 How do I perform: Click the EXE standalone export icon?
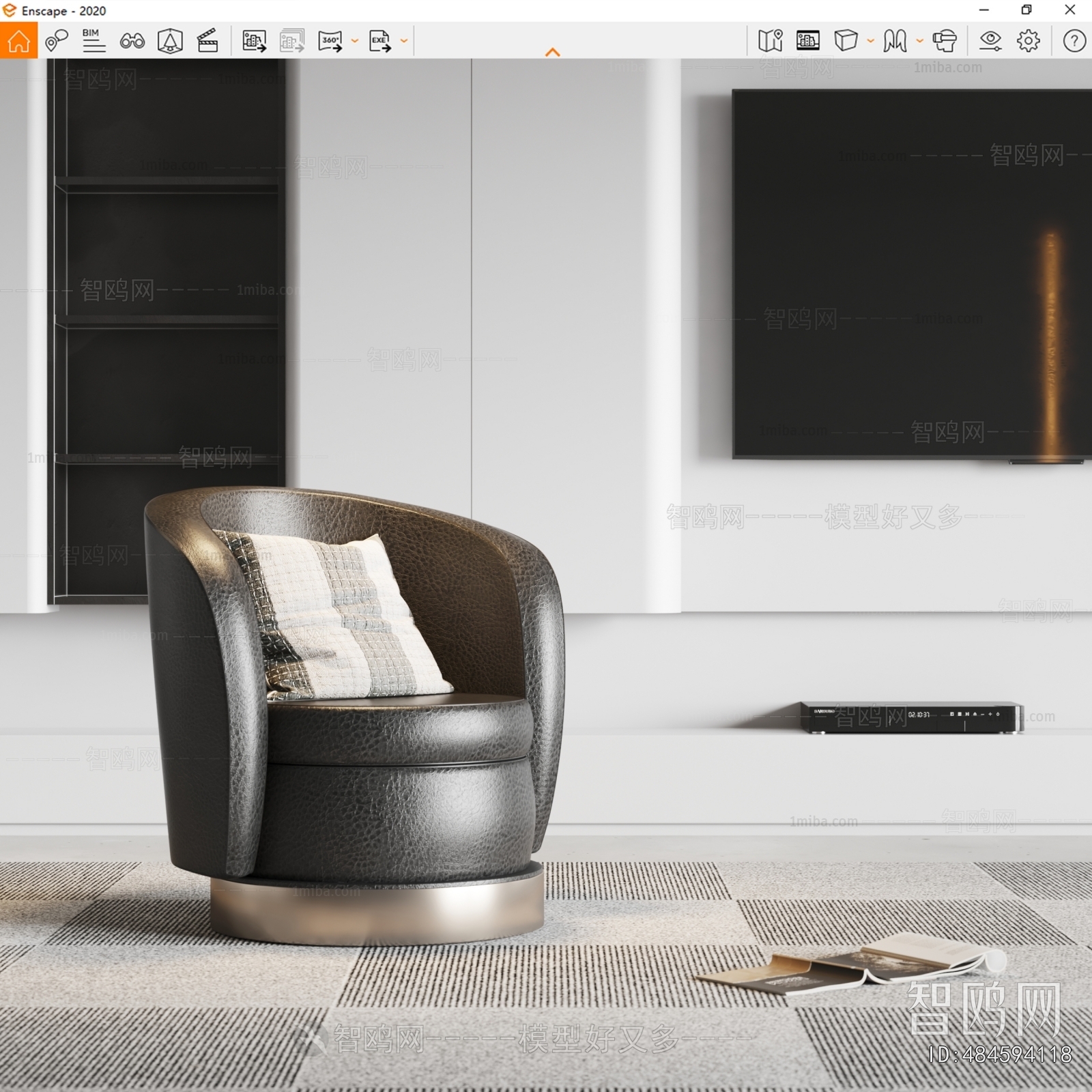coord(379,41)
